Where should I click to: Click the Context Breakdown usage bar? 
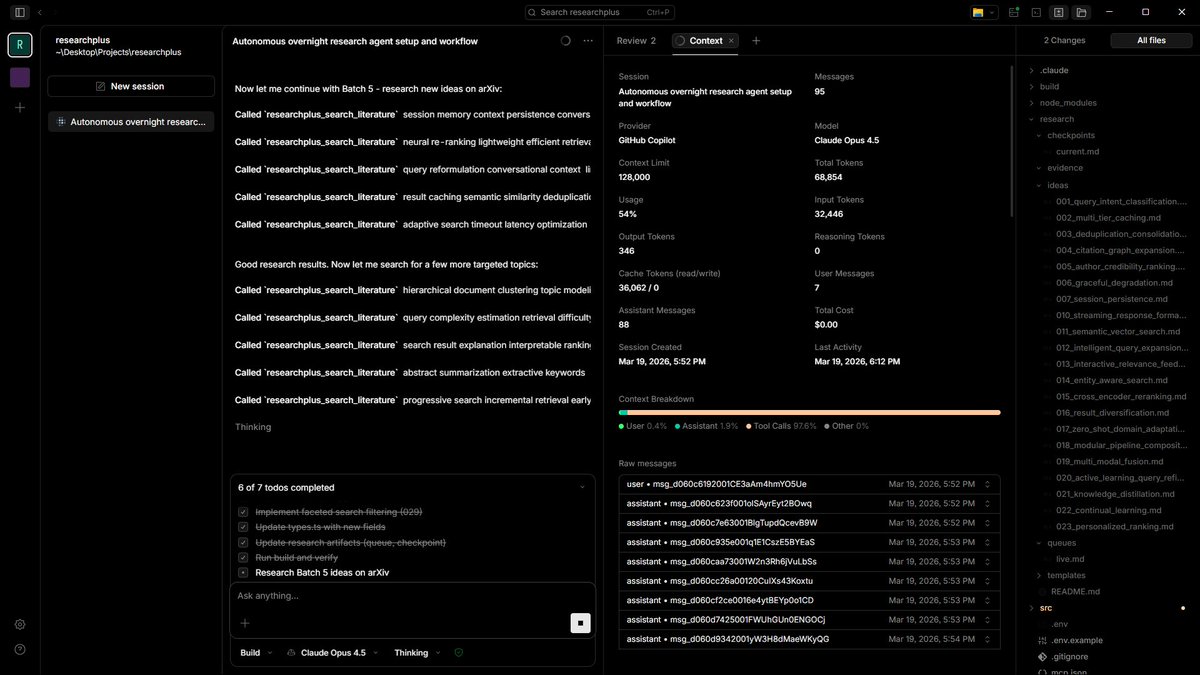pos(809,412)
